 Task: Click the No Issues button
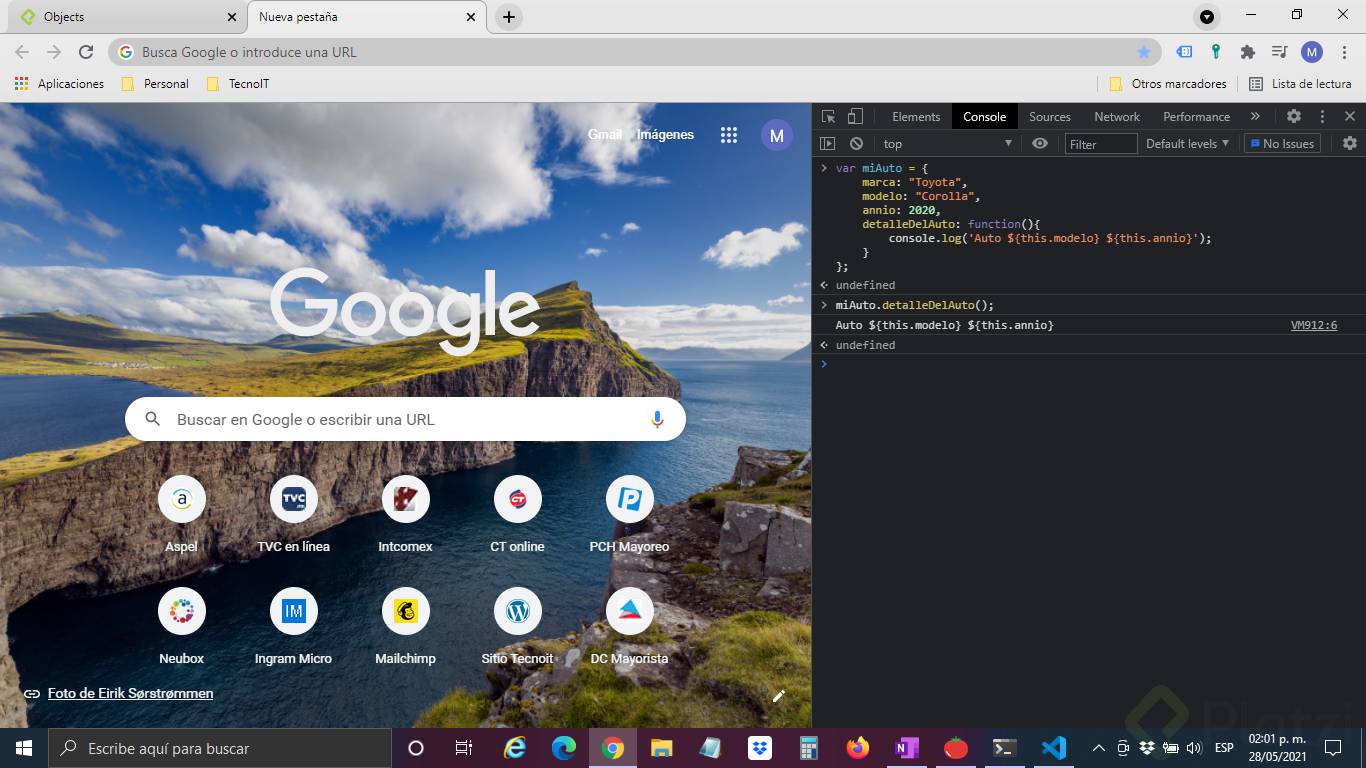point(1282,144)
